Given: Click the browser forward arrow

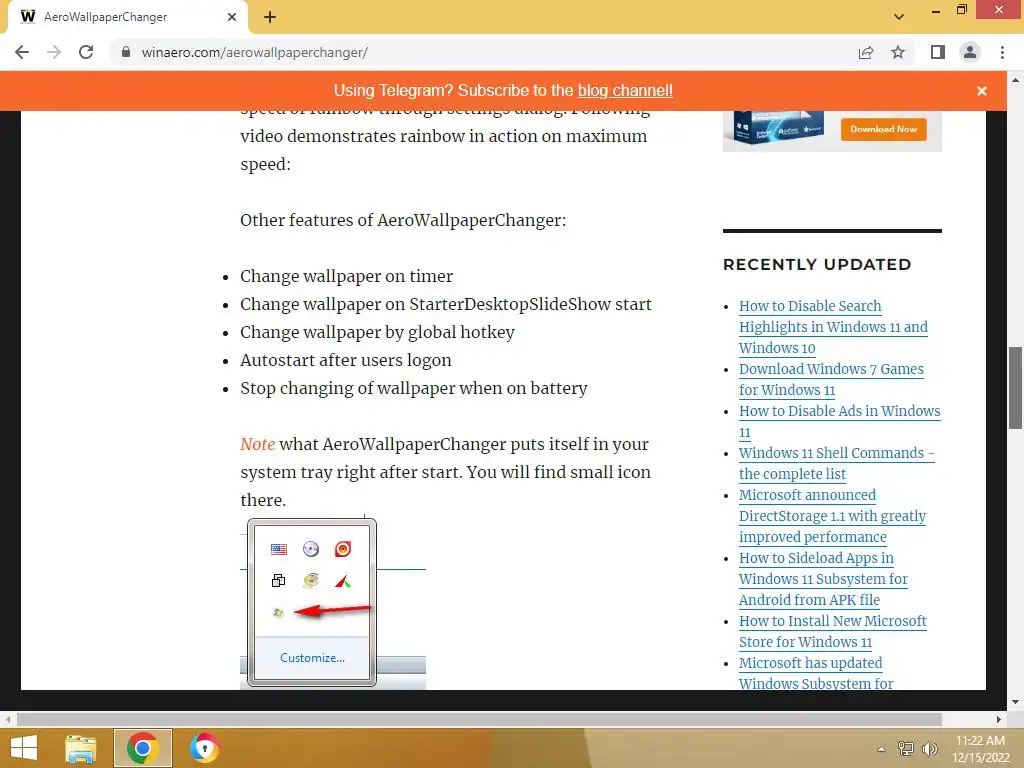Looking at the screenshot, I should (x=54, y=52).
